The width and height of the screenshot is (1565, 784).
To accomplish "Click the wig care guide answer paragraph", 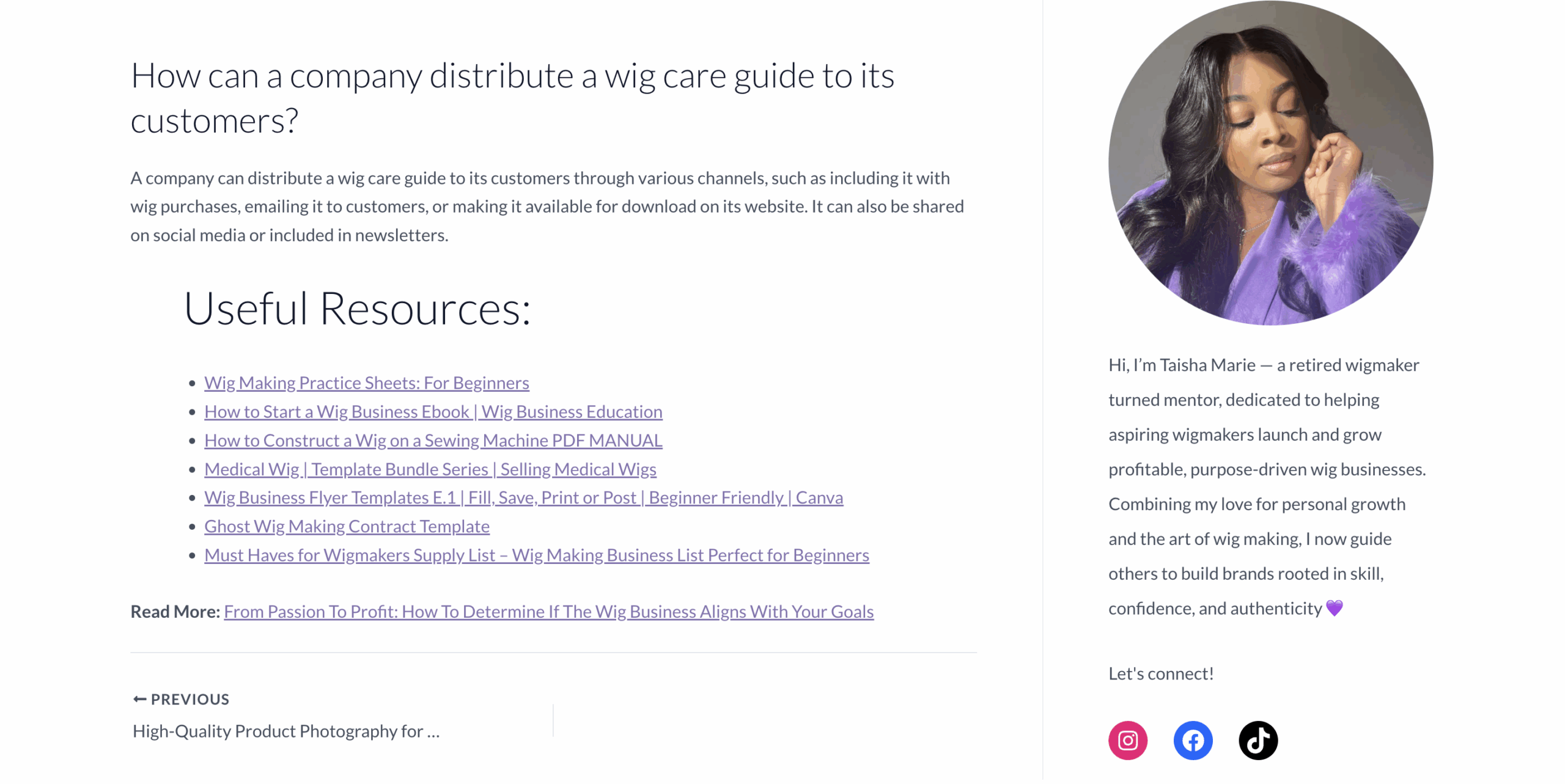I will click(x=547, y=207).
